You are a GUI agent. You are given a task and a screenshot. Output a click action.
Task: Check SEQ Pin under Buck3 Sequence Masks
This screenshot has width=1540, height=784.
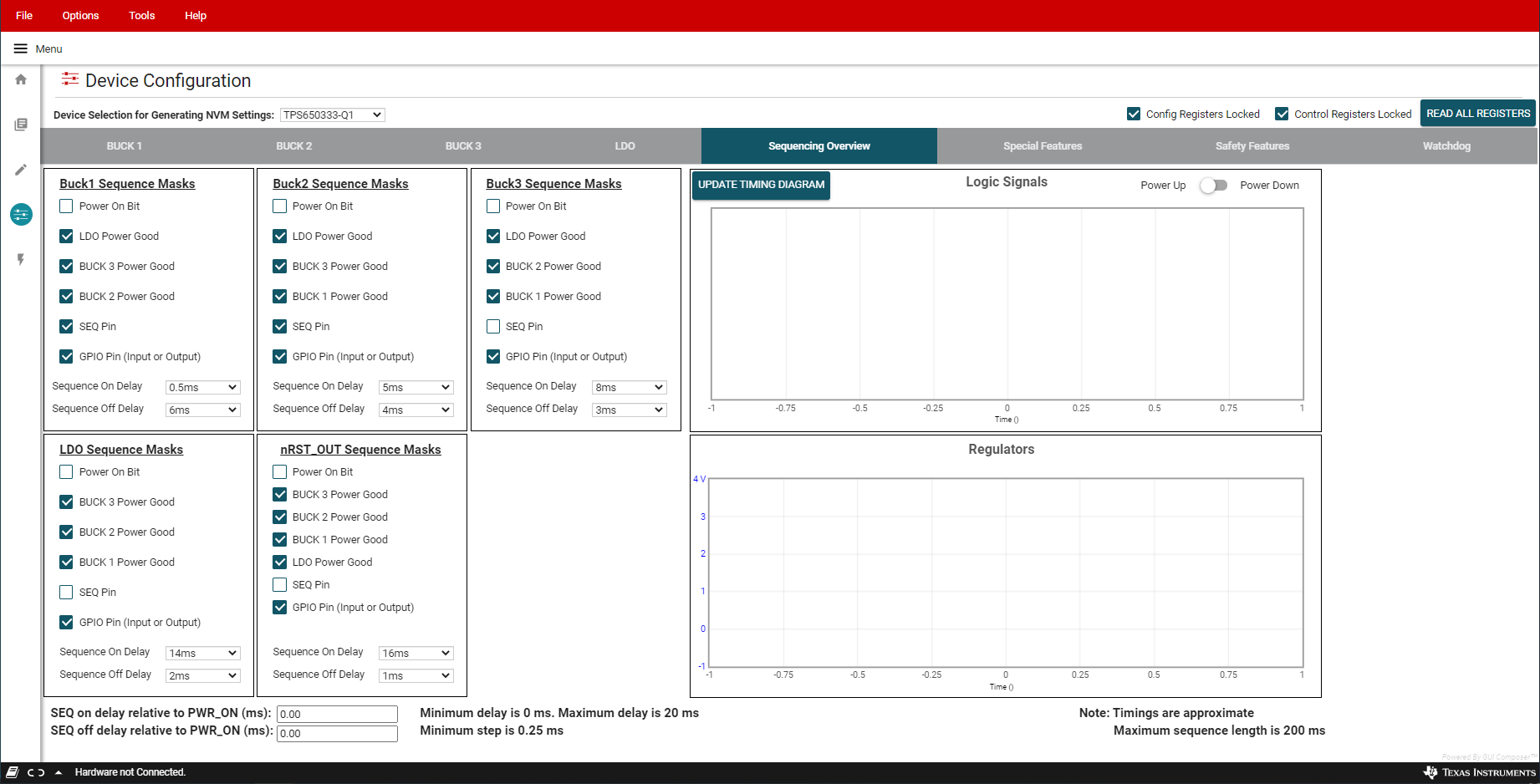(493, 327)
